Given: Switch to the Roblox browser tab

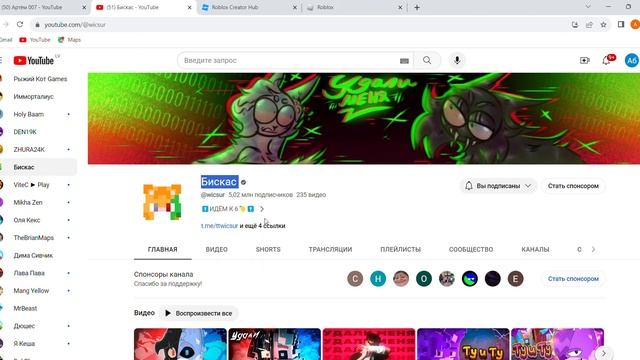Looking at the screenshot, I should point(353,7).
